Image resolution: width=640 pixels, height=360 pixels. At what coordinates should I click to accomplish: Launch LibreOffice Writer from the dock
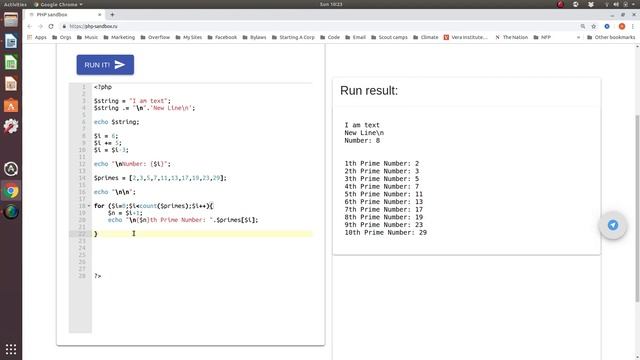point(11,41)
